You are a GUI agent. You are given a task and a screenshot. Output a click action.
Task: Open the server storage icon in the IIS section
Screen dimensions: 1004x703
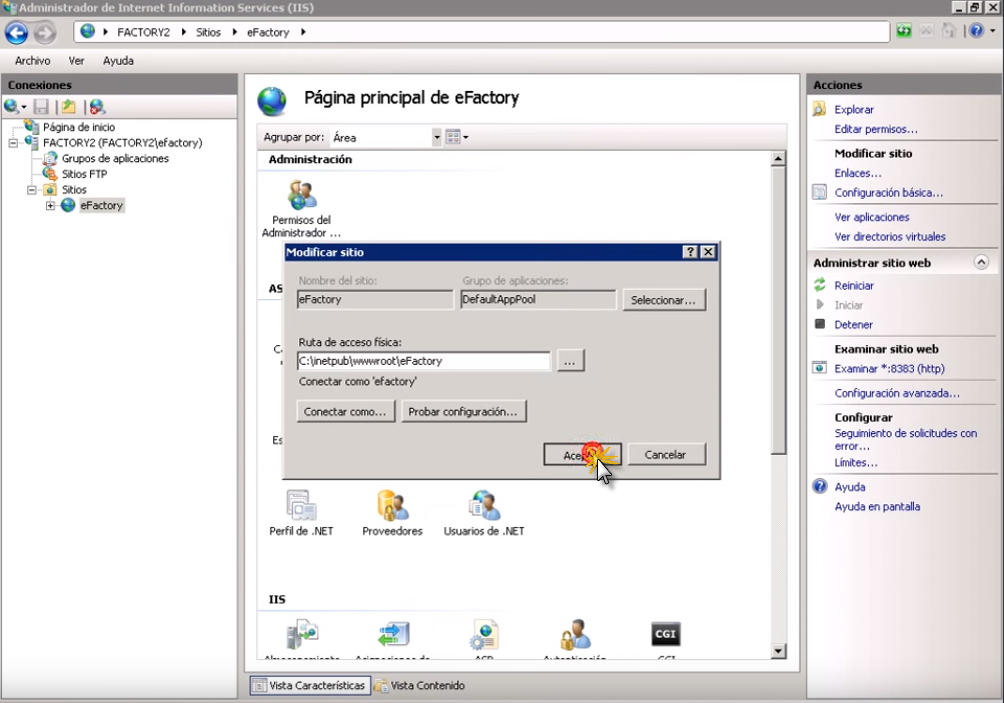pos(302,634)
